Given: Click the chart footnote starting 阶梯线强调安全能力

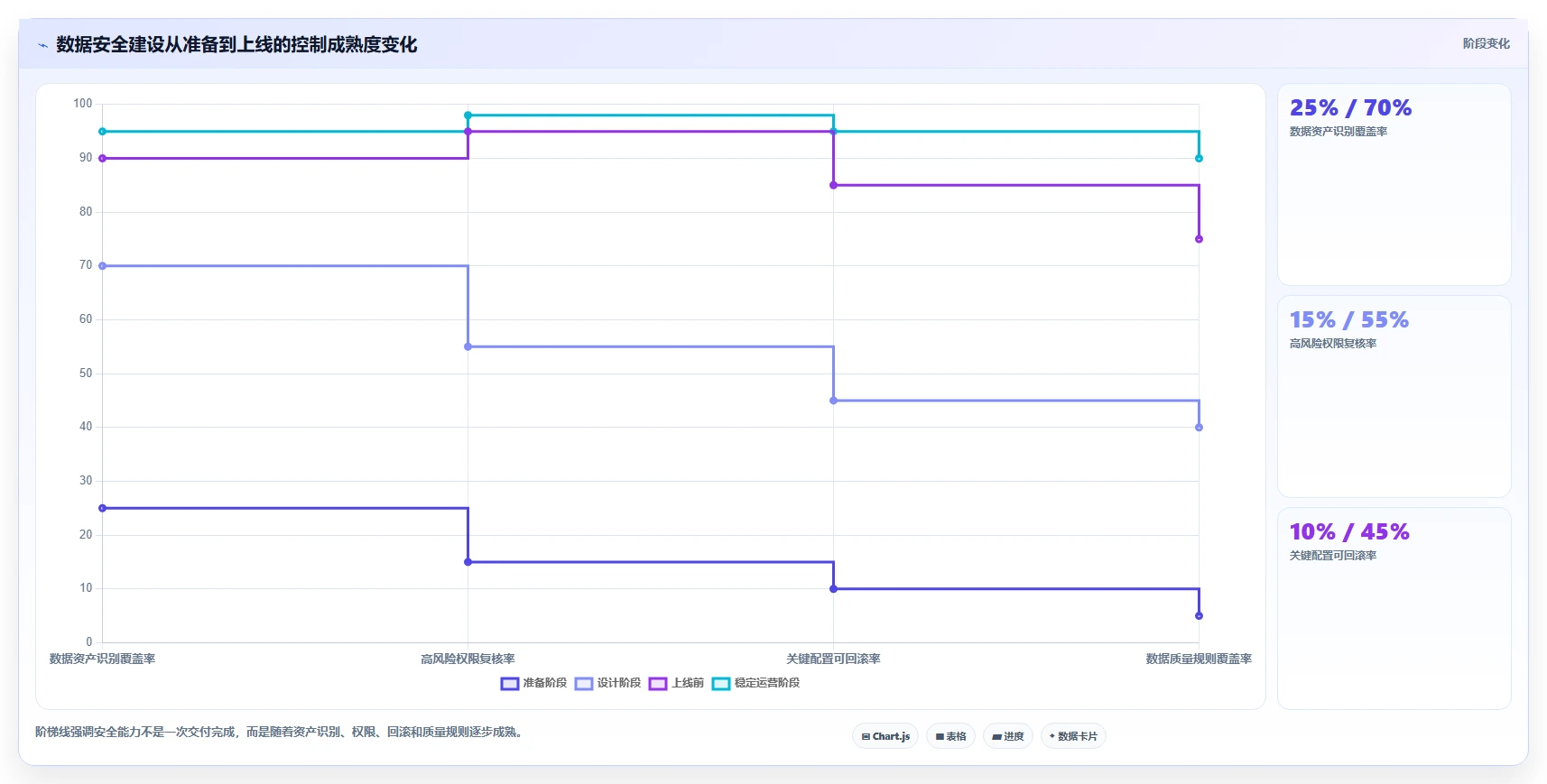Looking at the screenshot, I should coord(281,732).
